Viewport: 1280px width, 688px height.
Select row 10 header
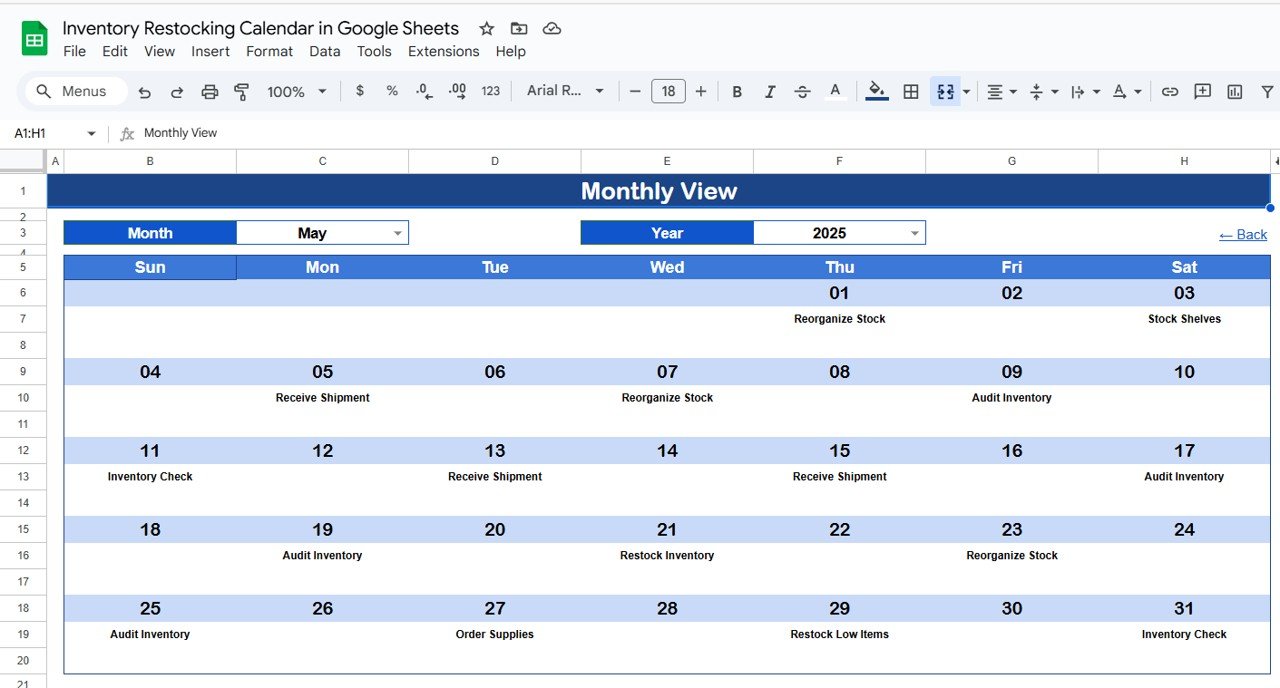23,398
